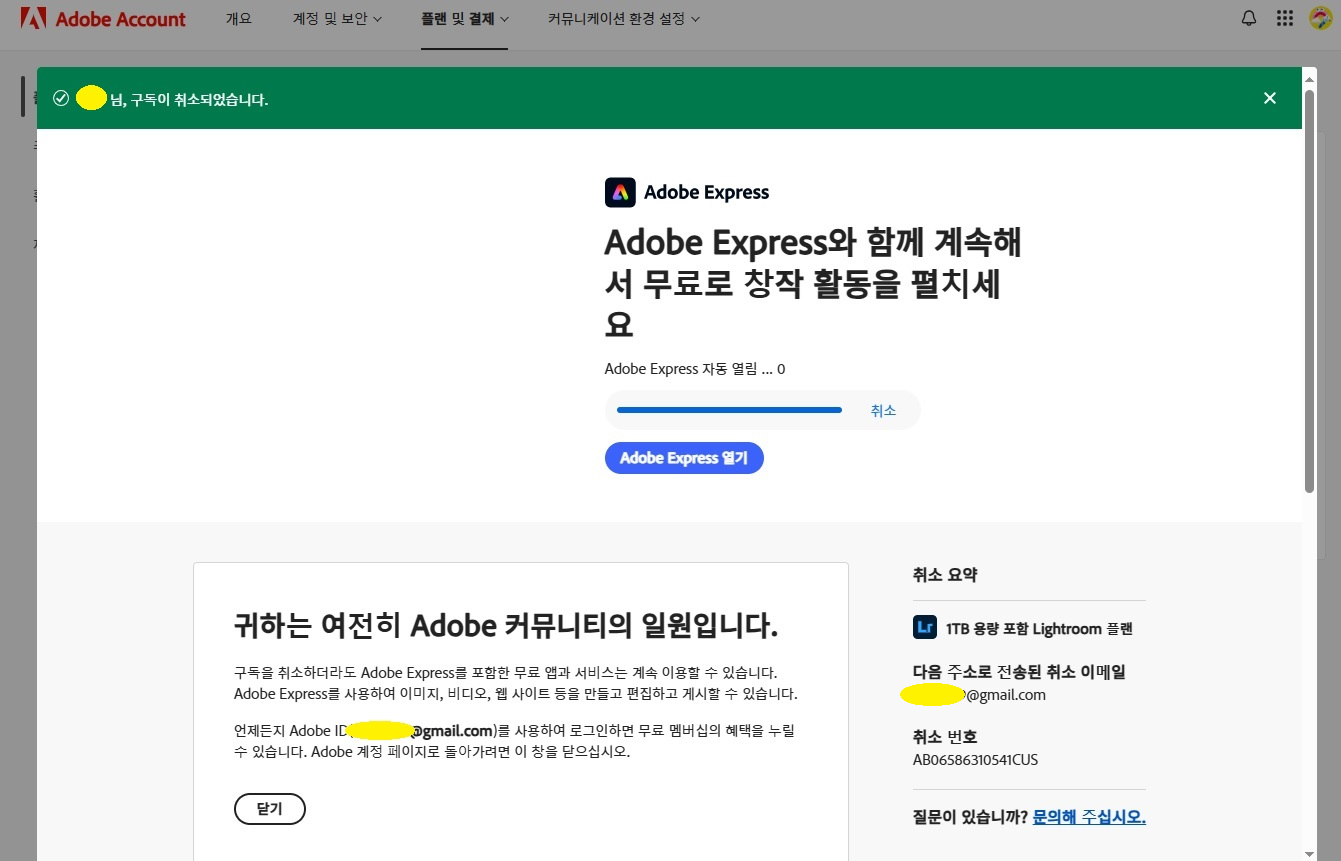Screen dimensions: 1341x861
Task: Click the dialog vertical scrollbar
Action: click(1309, 290)
